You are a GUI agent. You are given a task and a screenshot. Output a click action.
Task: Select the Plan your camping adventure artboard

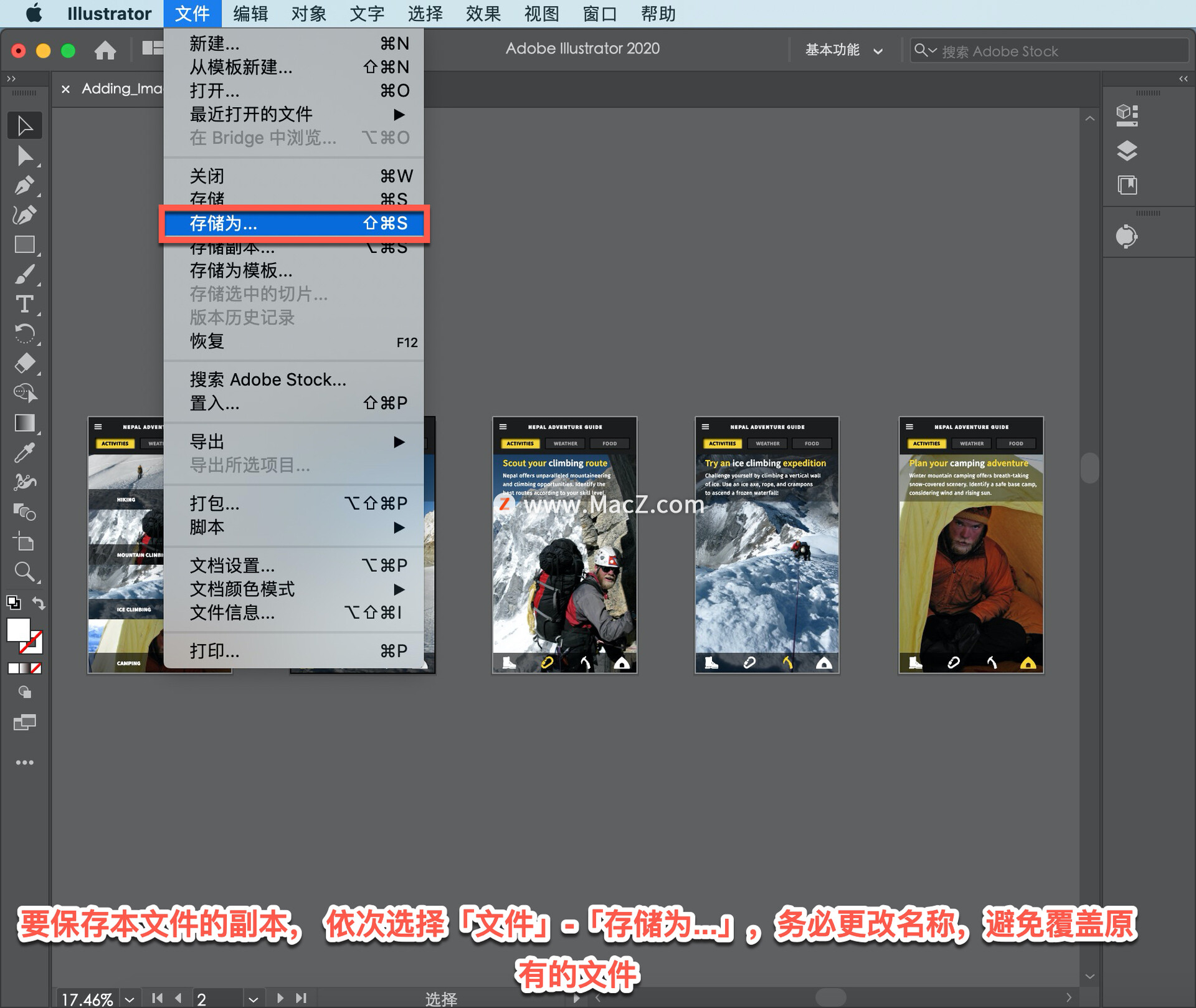pos(971,545)
